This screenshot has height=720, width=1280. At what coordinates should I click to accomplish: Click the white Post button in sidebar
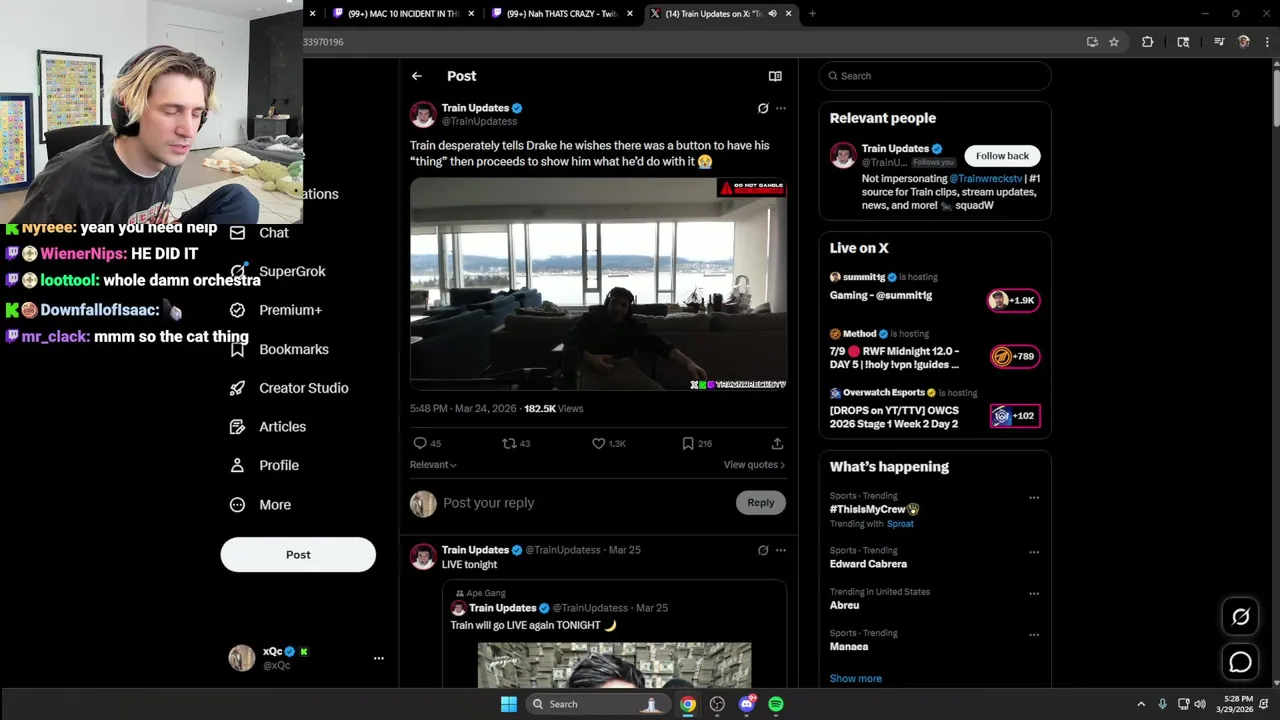[x=298, y=555]
